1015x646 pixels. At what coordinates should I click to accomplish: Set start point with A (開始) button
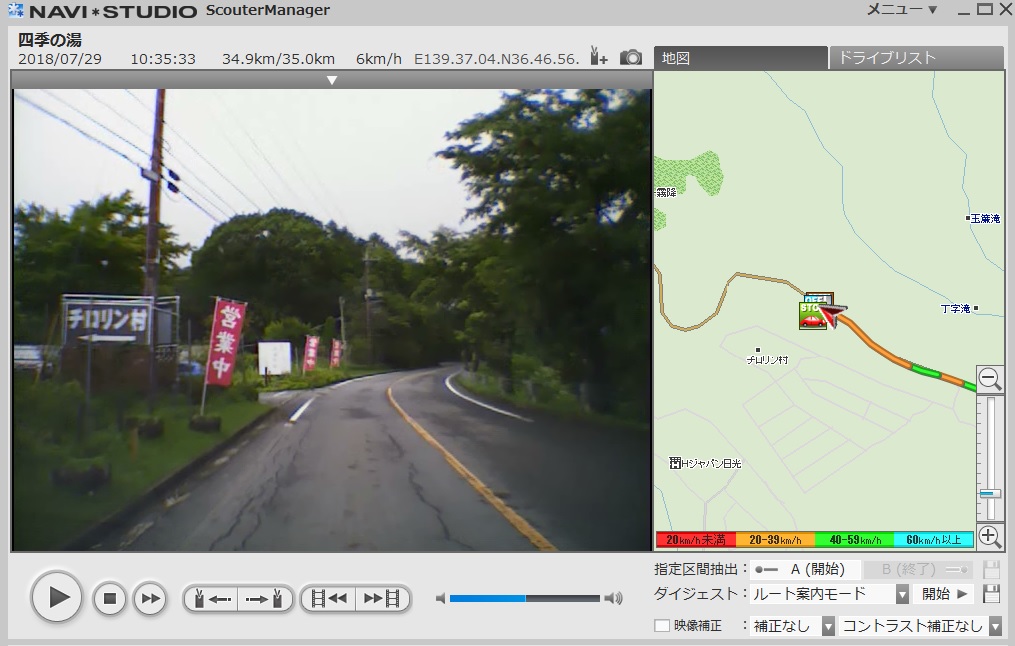(803, 569)
